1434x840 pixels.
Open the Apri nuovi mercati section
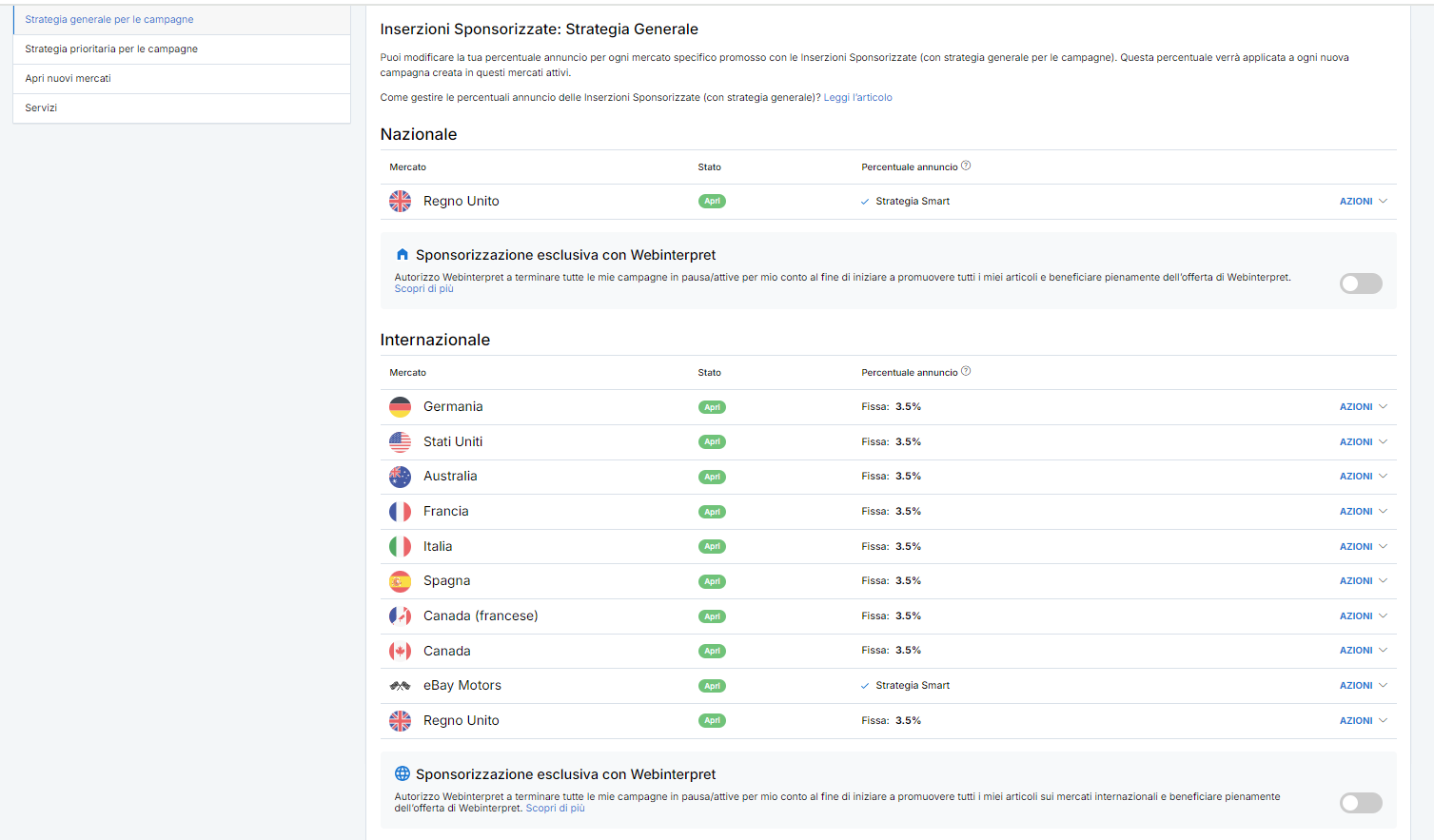[x=182, y=79]
